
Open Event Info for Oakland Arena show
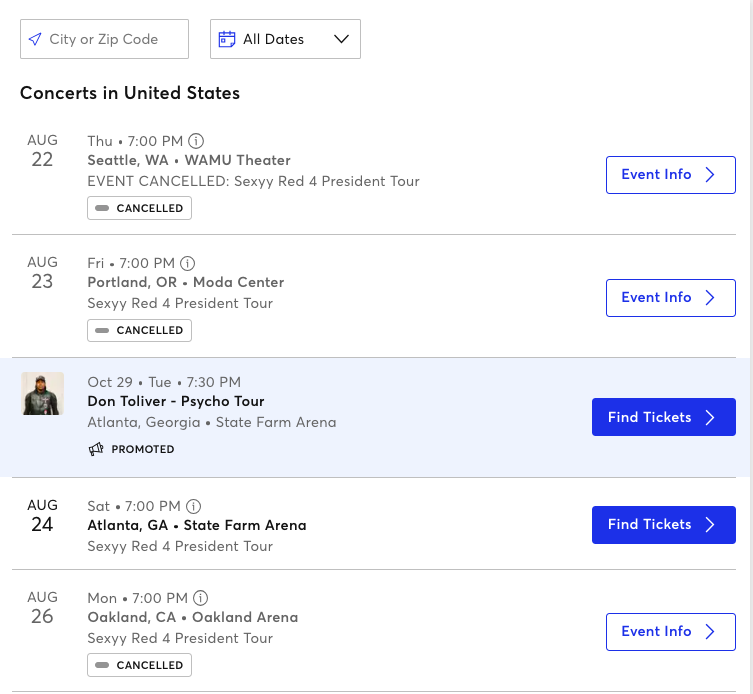pos(670,632)
